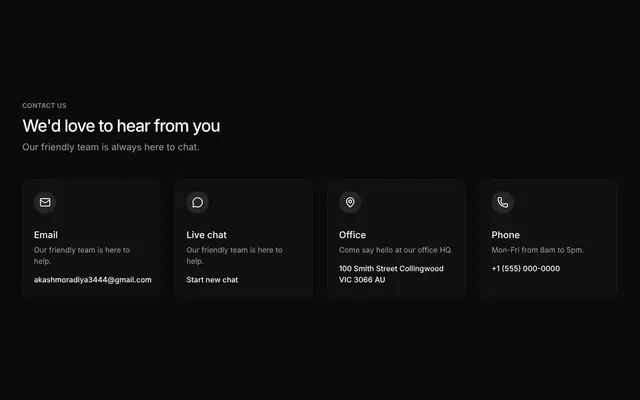This screenshot has width=640, height=400.
Task: Click the telephone handset Phone icon
Action: [502, 202]
